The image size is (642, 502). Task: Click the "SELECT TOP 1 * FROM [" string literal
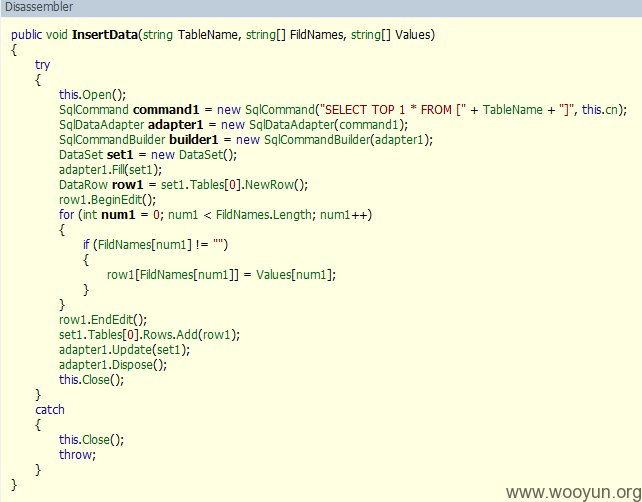coord(393,110)
